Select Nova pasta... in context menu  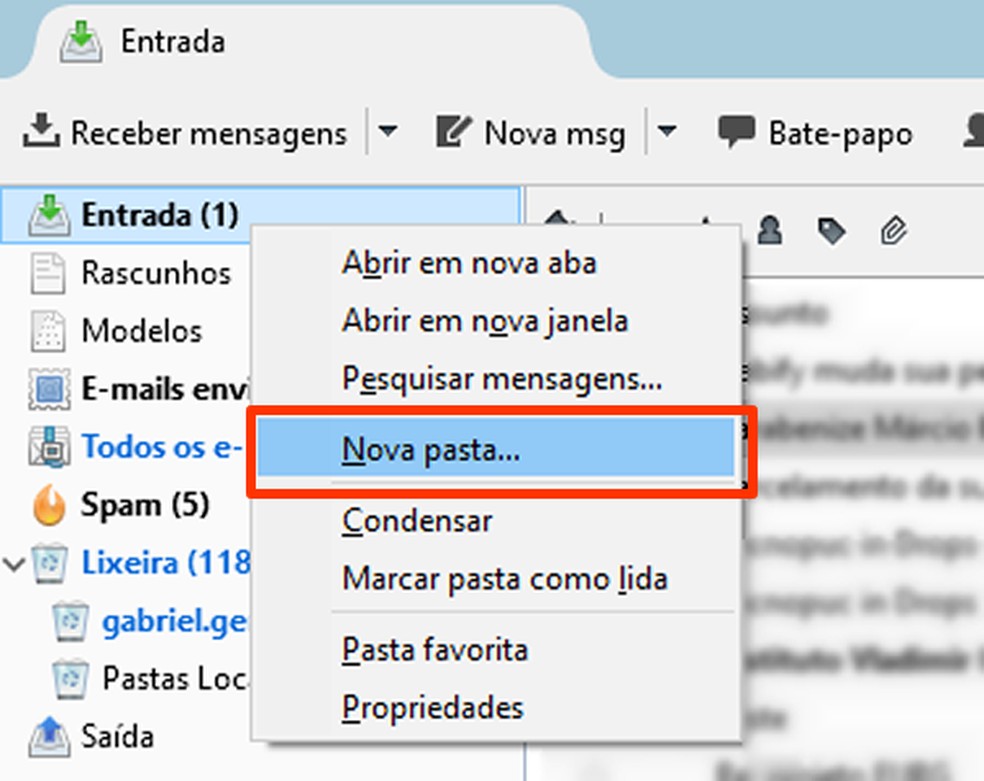[496, 449]
